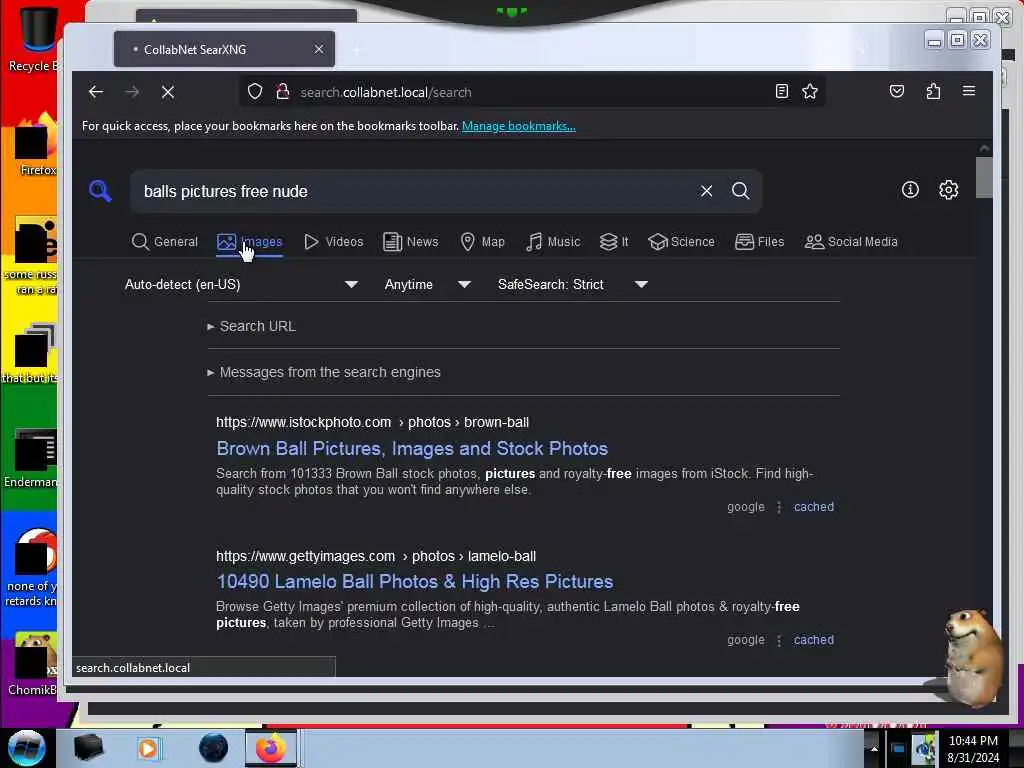This screenshot has height=768, width=1024.
Task: Open SearXNG preferences gear icon
Action: pos(948,190)
